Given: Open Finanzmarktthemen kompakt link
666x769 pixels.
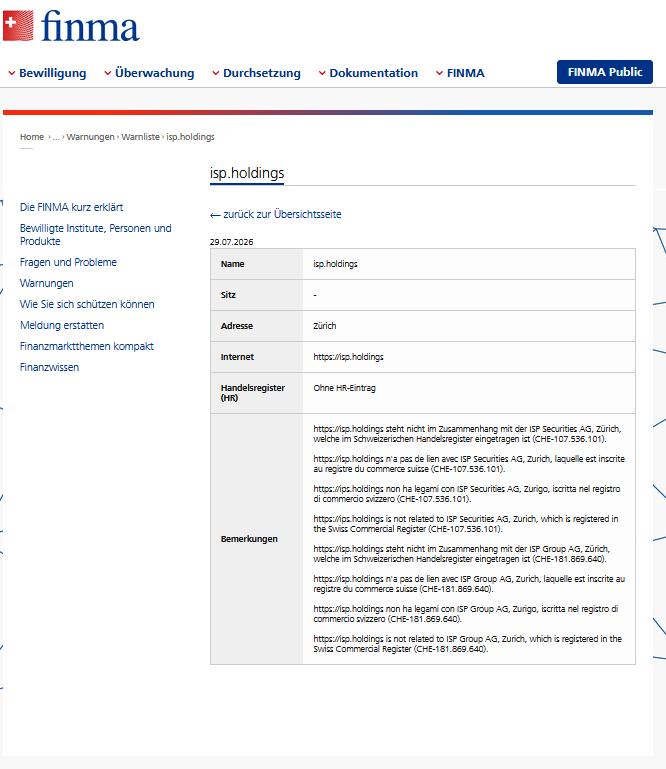Looking at the screenshot, I should pos(87,346).
